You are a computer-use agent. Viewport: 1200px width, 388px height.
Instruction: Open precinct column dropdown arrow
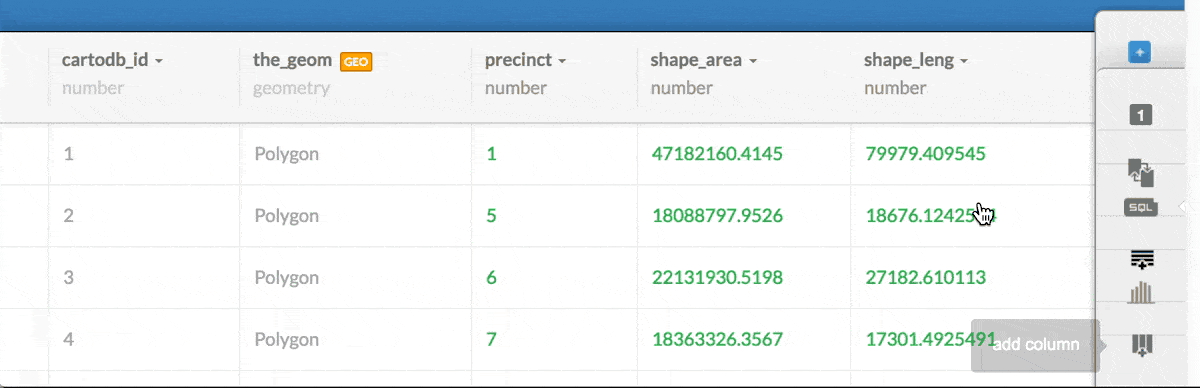(562, 61)
